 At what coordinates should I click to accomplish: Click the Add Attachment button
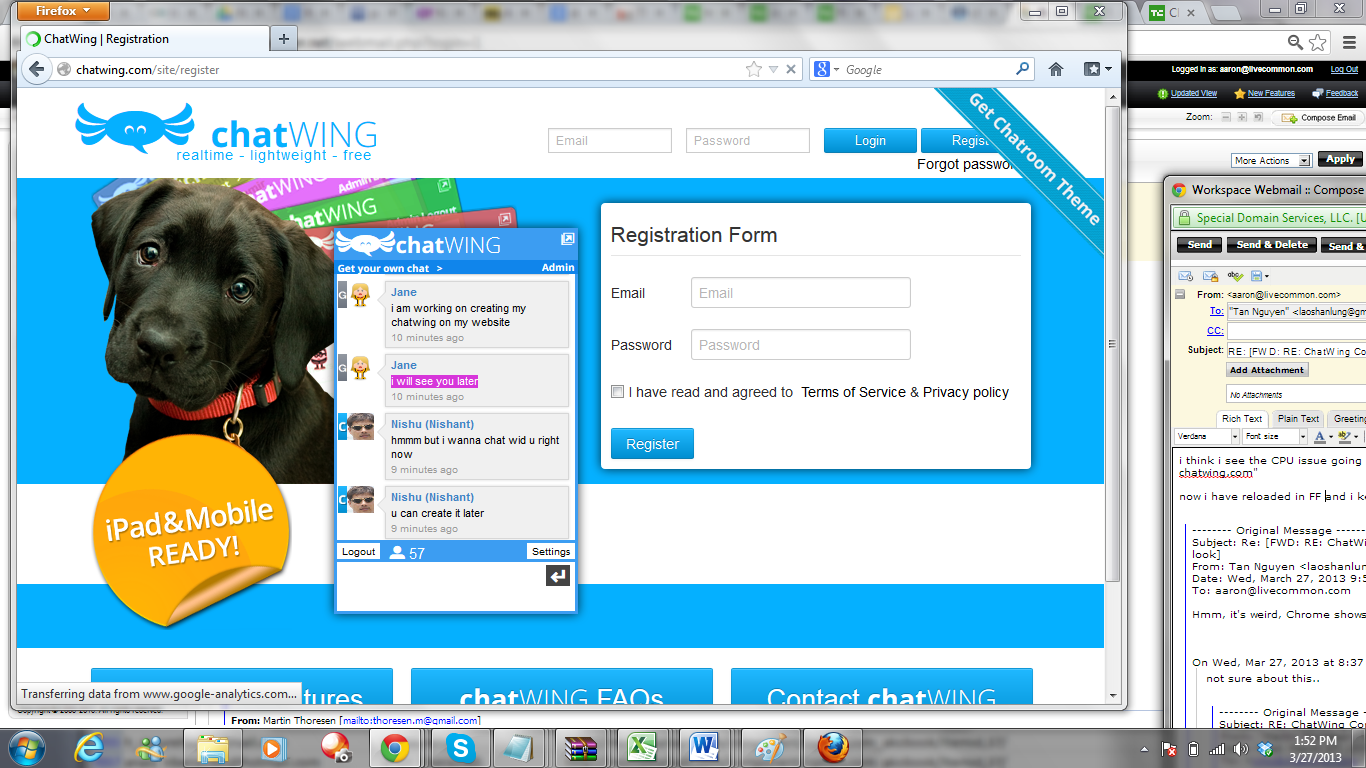coord(1267,370)
